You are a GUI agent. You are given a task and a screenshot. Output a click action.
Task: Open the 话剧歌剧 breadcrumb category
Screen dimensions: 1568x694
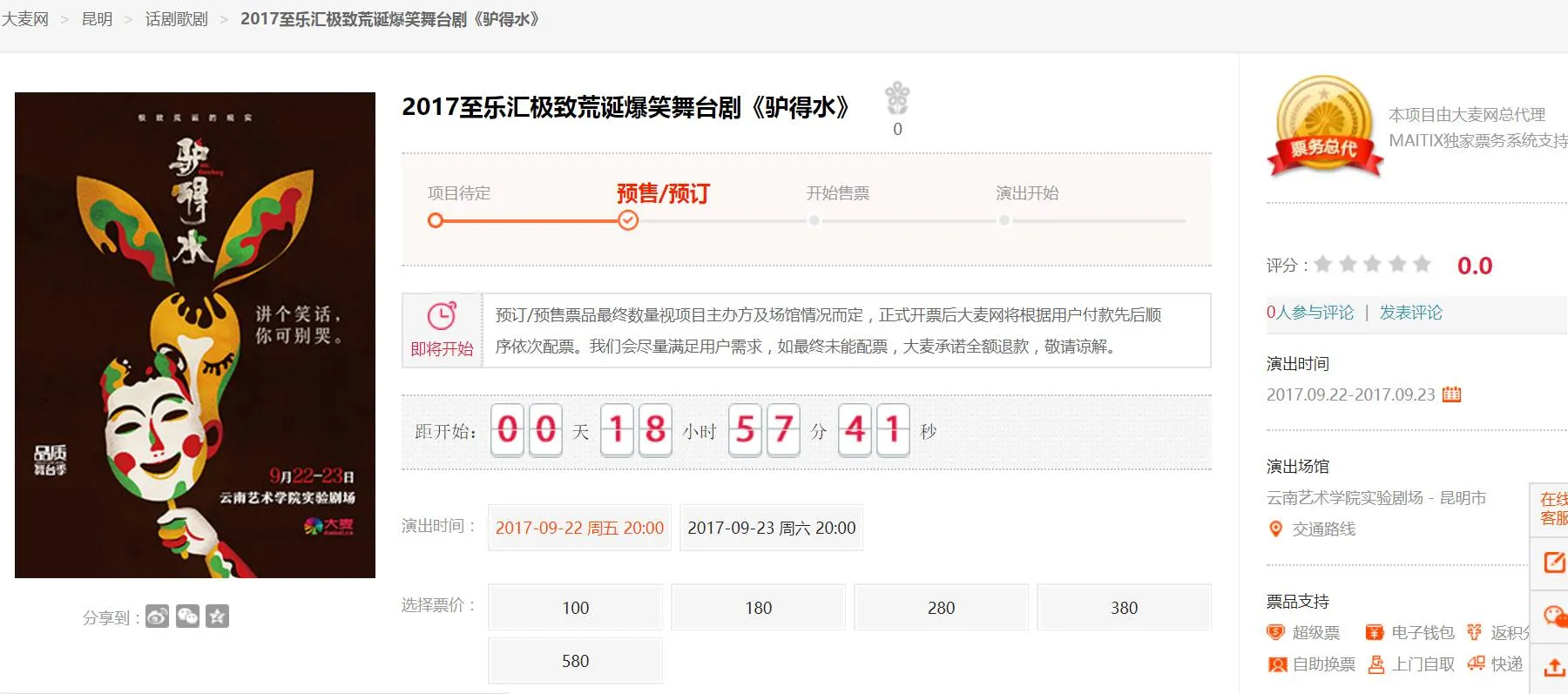[x=176, y=19]
